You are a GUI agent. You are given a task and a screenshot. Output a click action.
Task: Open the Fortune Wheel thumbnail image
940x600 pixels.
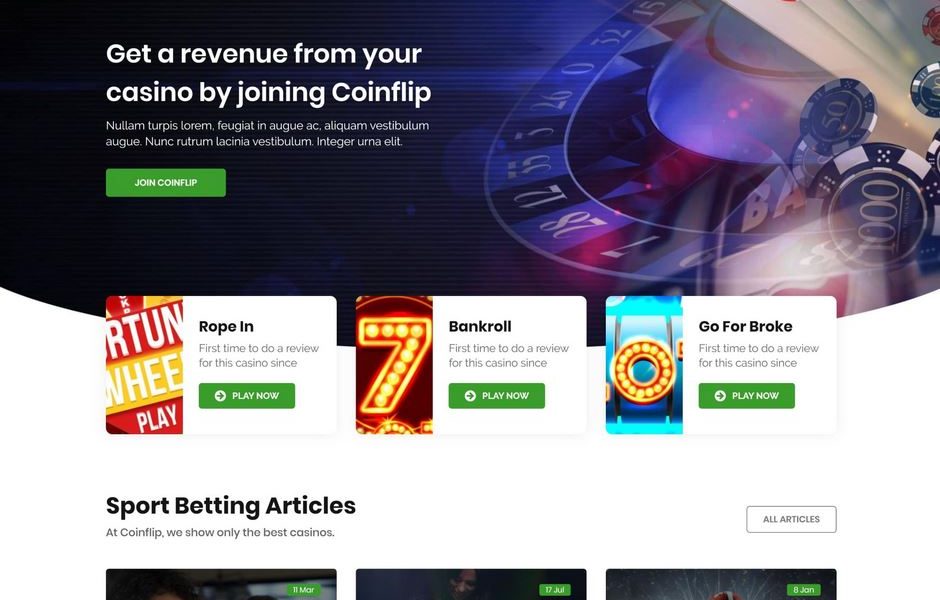(x=144, y=365)
